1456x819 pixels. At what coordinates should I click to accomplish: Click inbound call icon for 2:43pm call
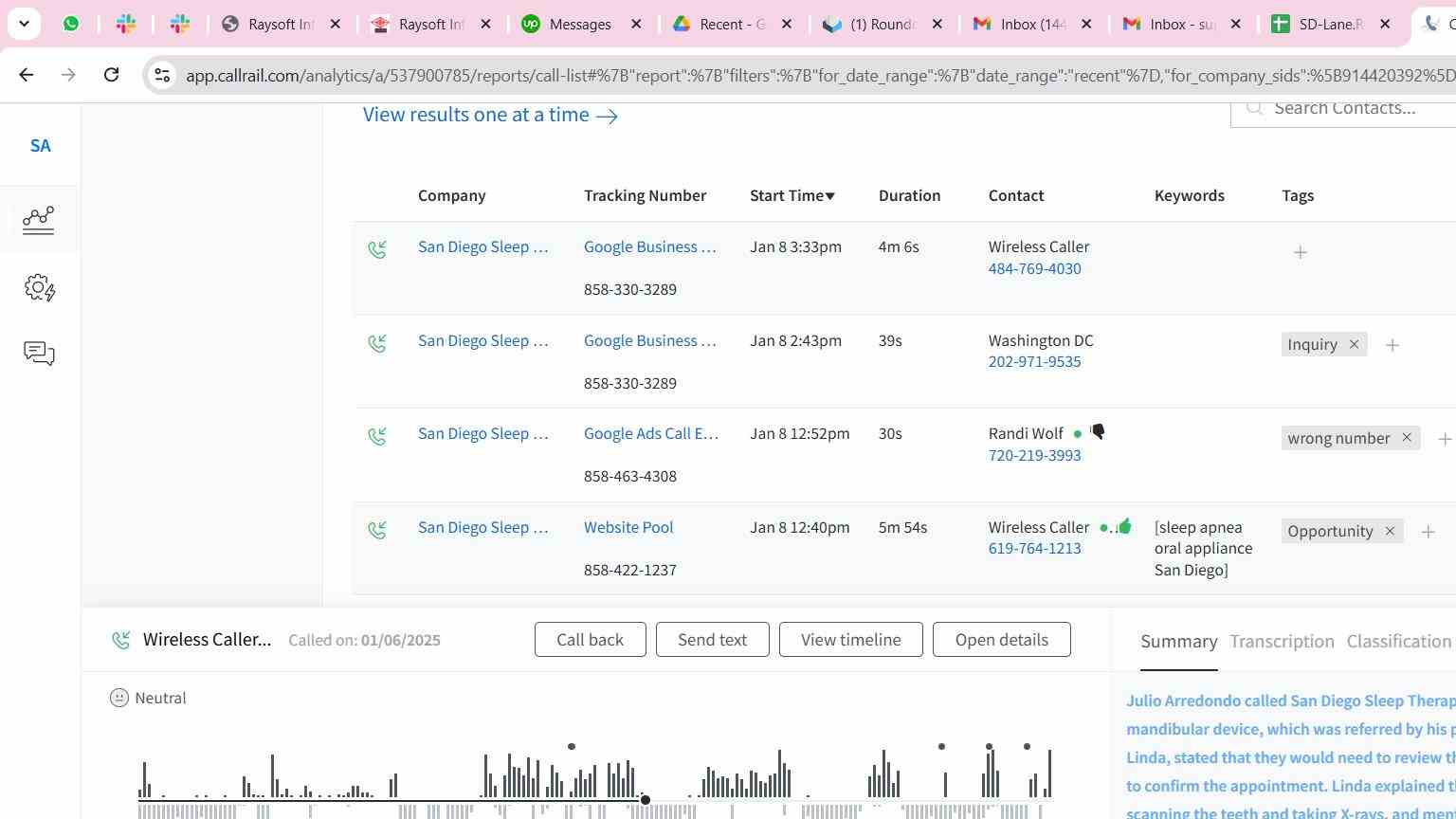coord(377,343)
